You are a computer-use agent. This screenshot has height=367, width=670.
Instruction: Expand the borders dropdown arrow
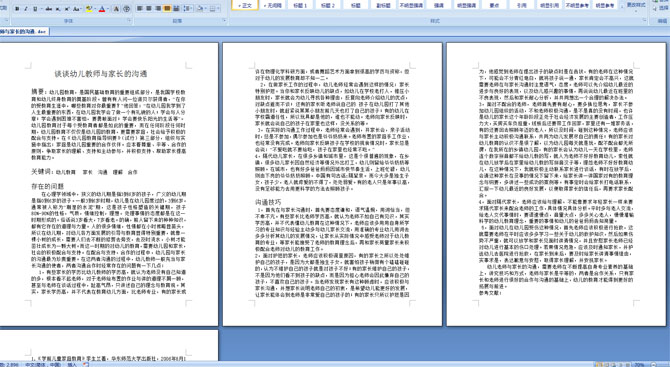(219, 9)
